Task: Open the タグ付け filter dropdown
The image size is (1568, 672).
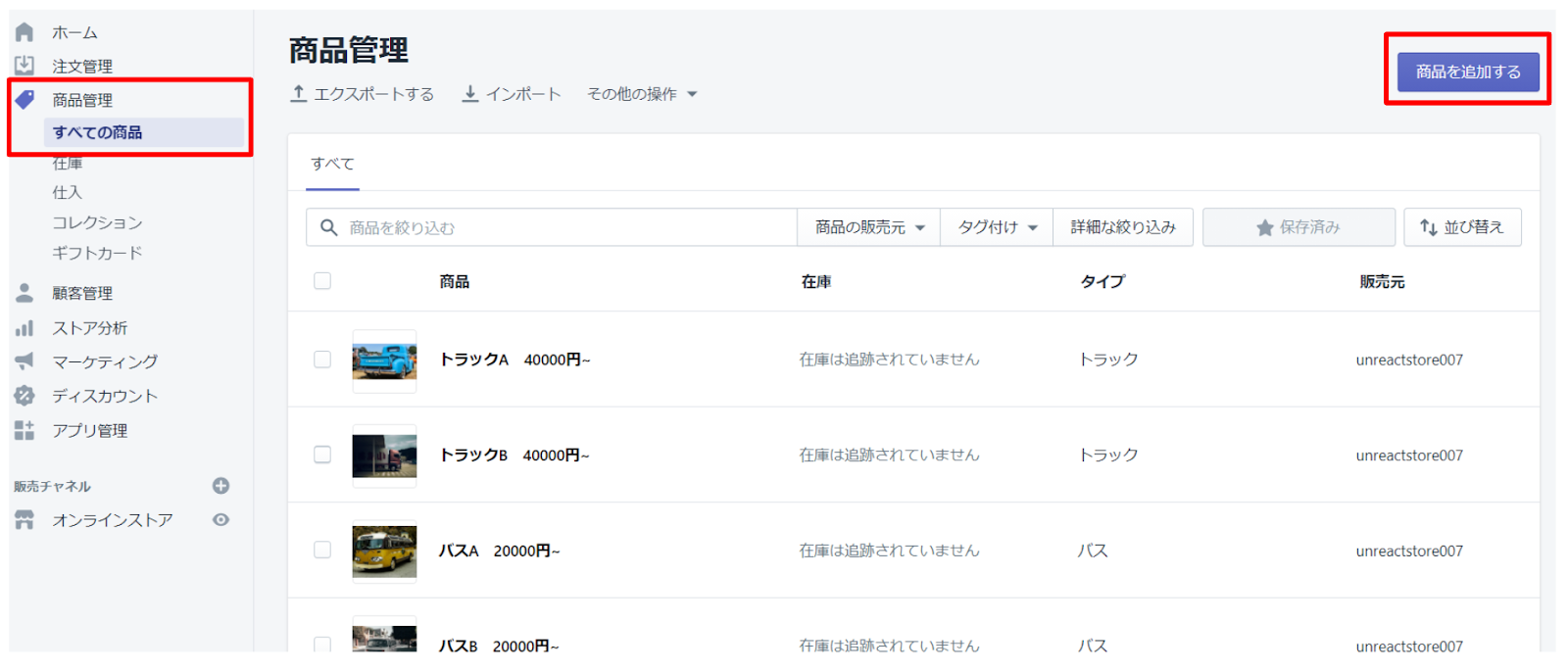Action: point(997,227)
